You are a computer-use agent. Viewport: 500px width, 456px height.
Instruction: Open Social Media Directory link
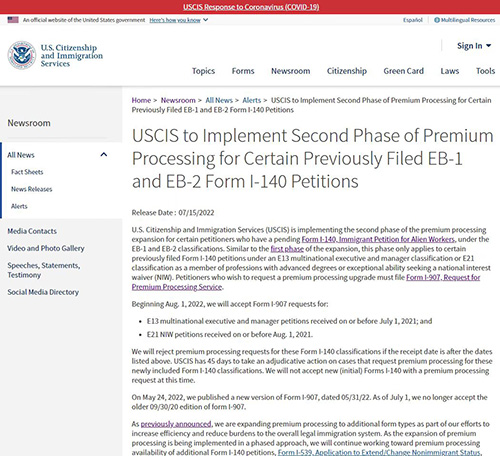(x=43, y=292)
